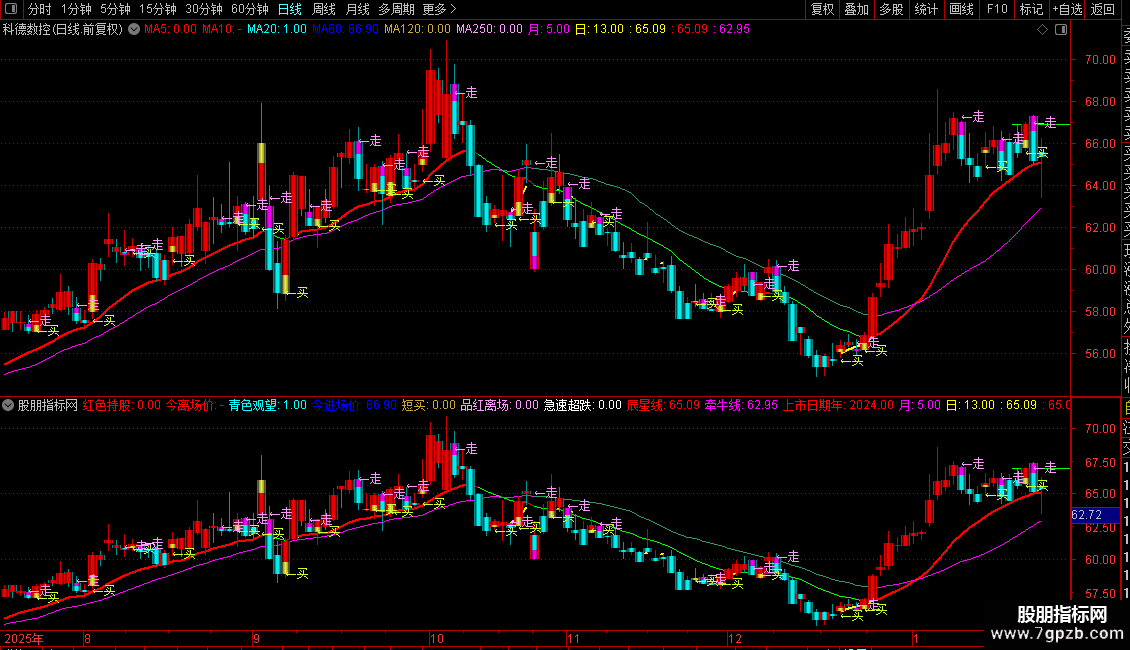Click the 科德数控(日线.前复权) chart title

[63, 30]
